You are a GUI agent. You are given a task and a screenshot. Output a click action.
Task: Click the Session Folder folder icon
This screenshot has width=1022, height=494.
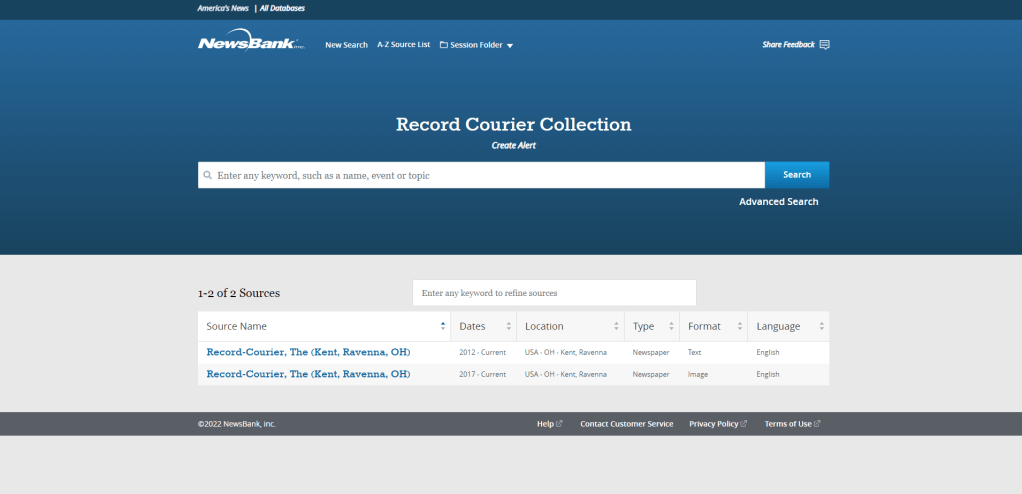[x=444, y=45]
